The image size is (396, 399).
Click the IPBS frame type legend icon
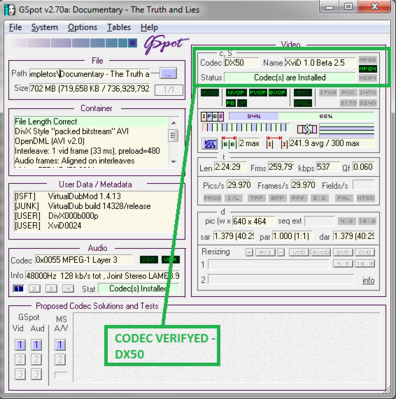212,116
